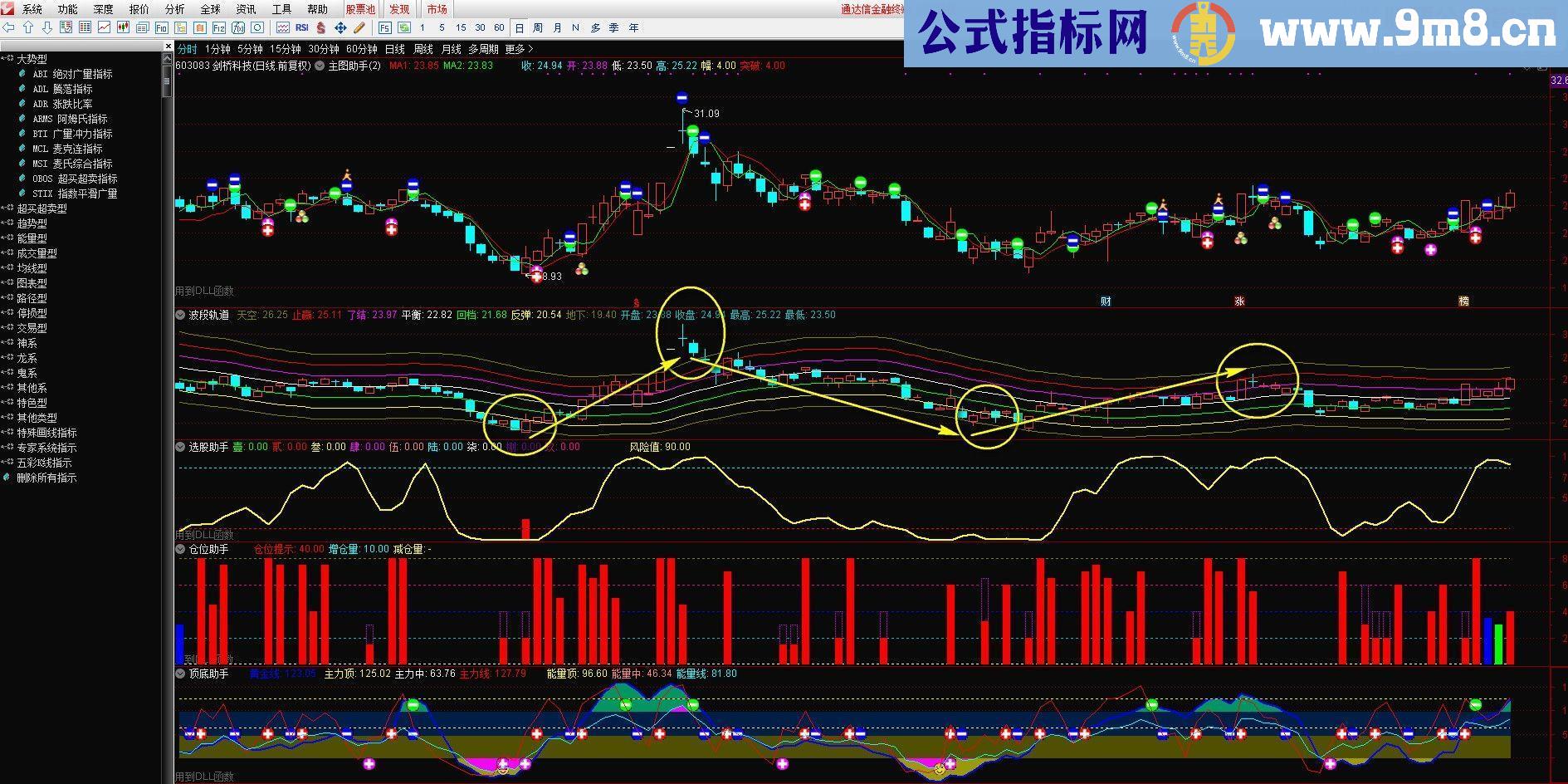Screen dimensions: 1568x784
Task: Select ADL 腾落指标 indicator
Action: click(x=62, y=89)
